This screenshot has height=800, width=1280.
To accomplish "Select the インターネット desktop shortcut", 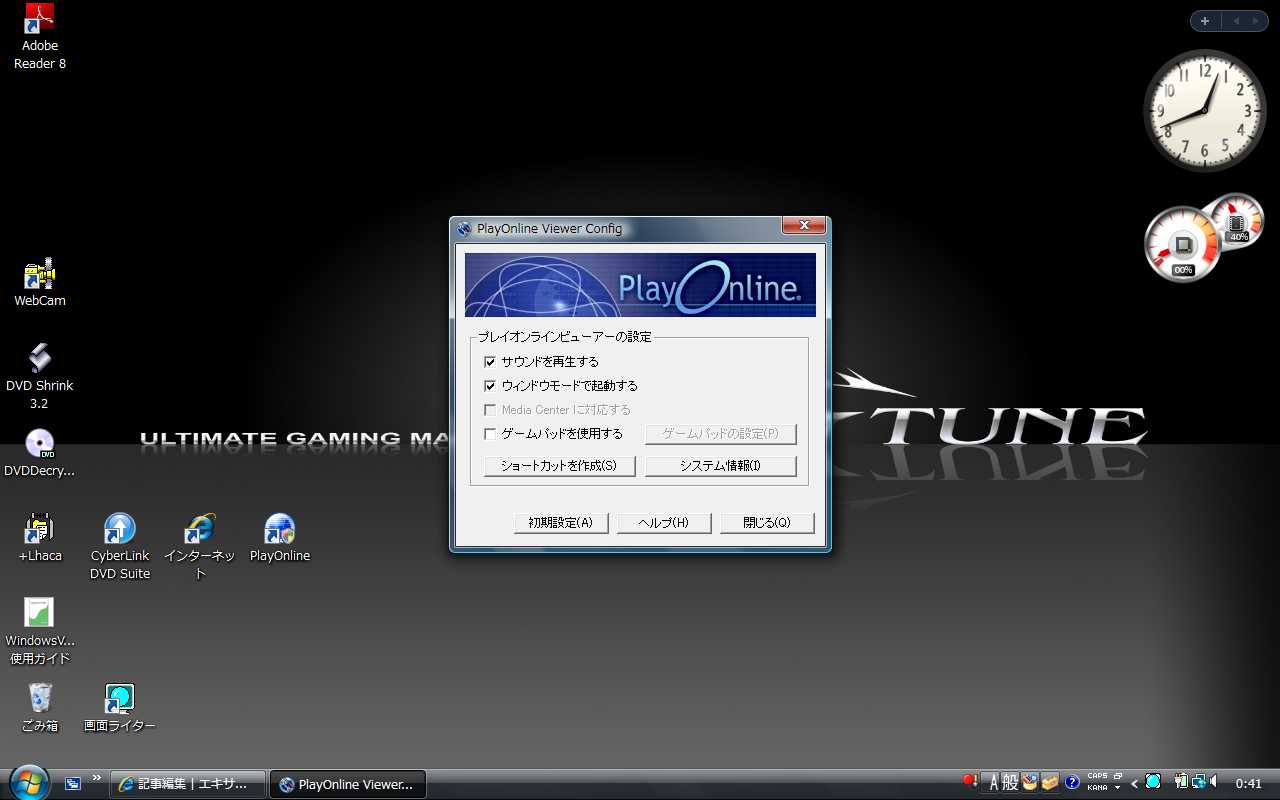I will pos(200,547).
